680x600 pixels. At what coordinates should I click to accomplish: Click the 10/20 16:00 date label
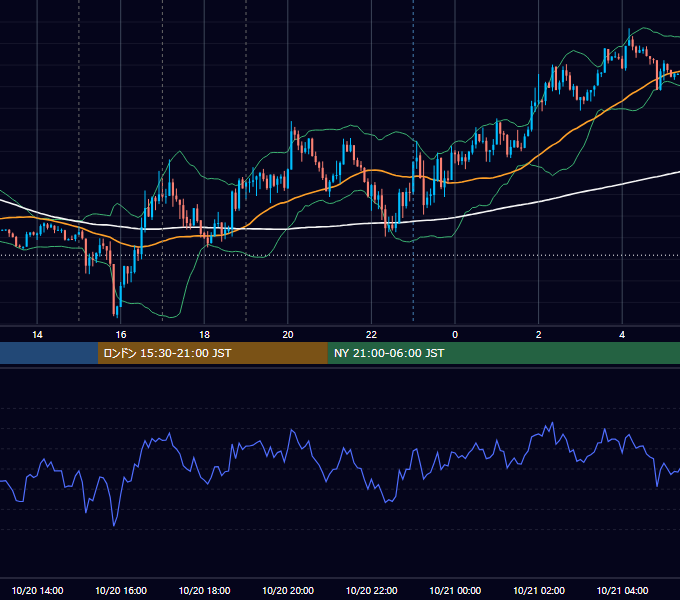pyautogui.click(x=121, y=590)
